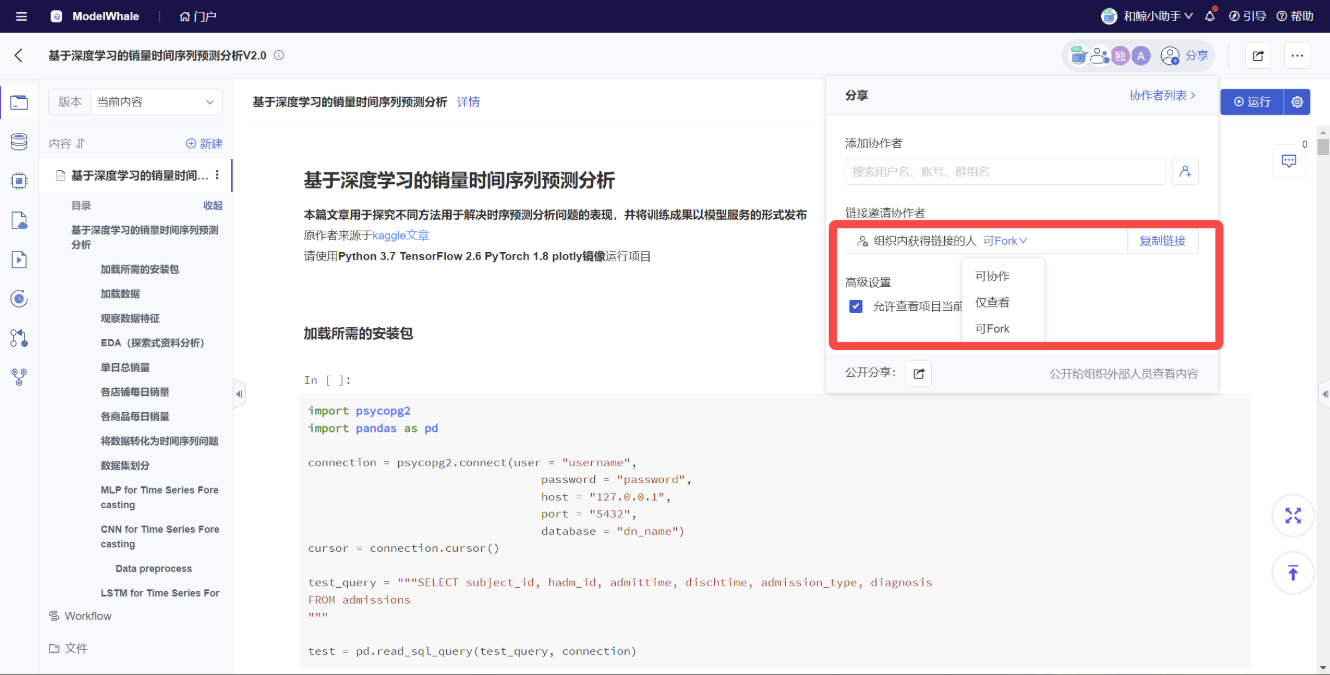
Task: Open run settings gear beside 运行
Action: pos(1297,102)
